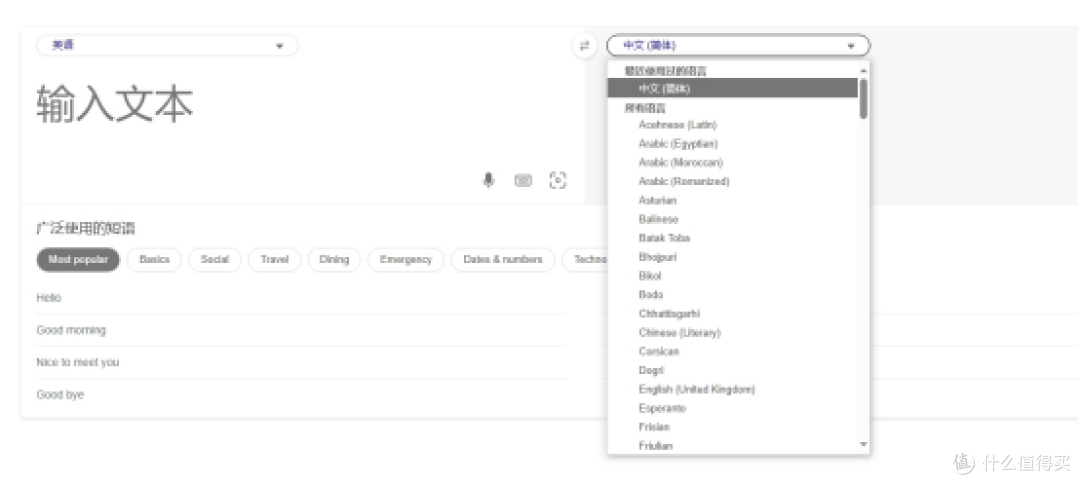Image resolution: width=1080 pixels, height=485 pixels.
Task: Select the Basics phrases tab
Action: pyautogui.click(x=154, y=260)
